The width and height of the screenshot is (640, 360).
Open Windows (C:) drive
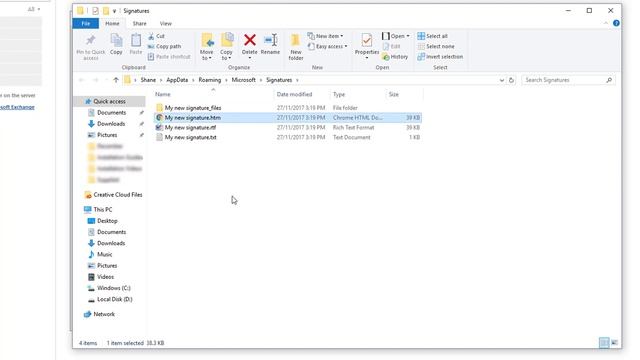[113, 288]
